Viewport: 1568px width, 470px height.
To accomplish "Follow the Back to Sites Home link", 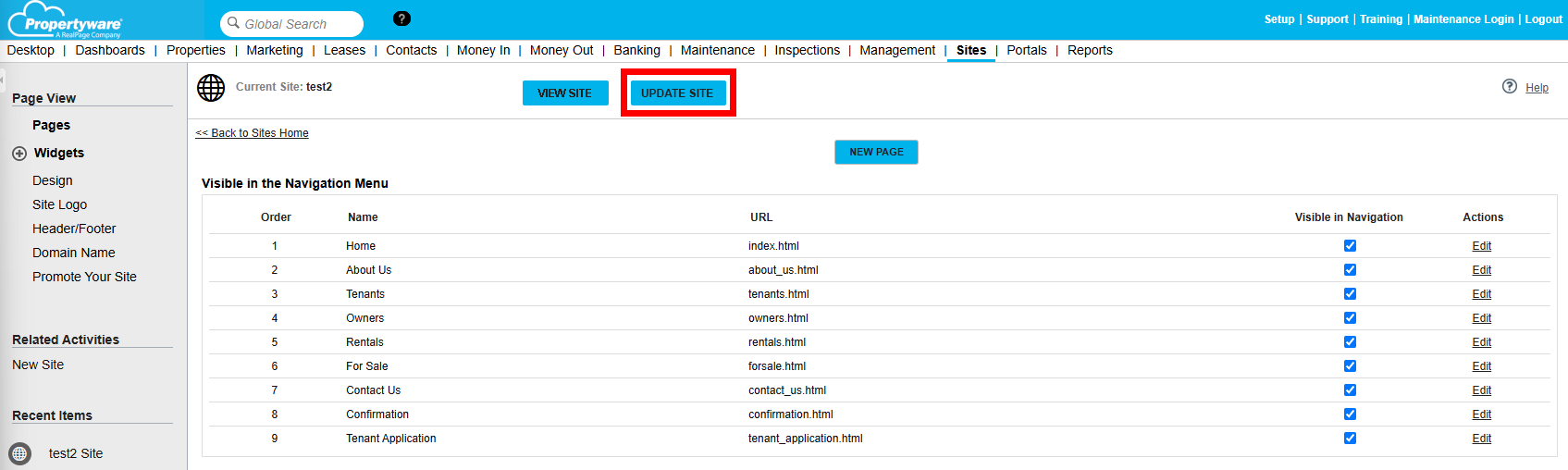I will pos(253,133).
